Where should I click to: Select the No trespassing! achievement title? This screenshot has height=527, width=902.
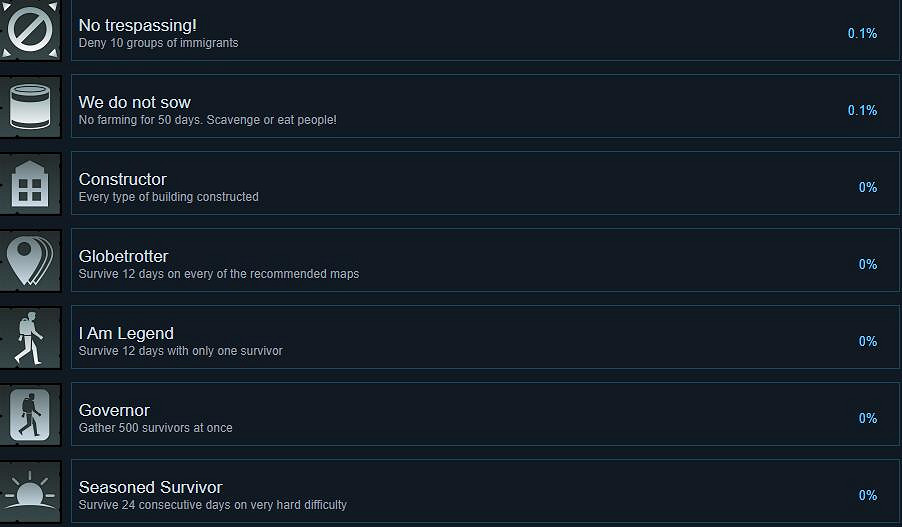coord(137,25)
